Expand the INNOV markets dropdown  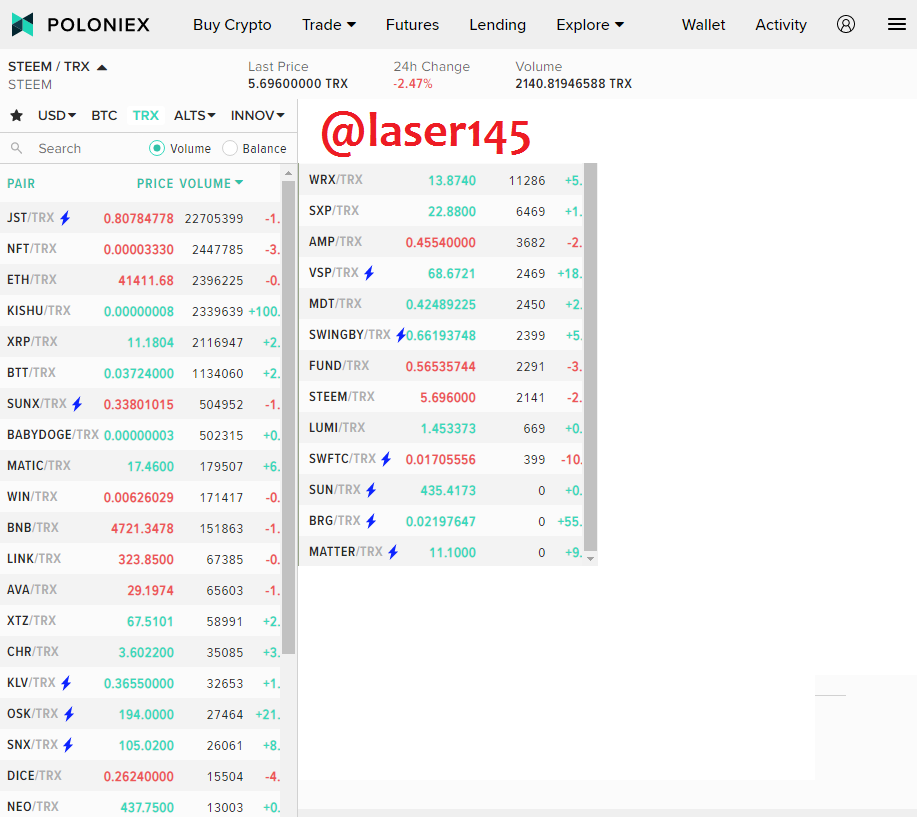257,115
